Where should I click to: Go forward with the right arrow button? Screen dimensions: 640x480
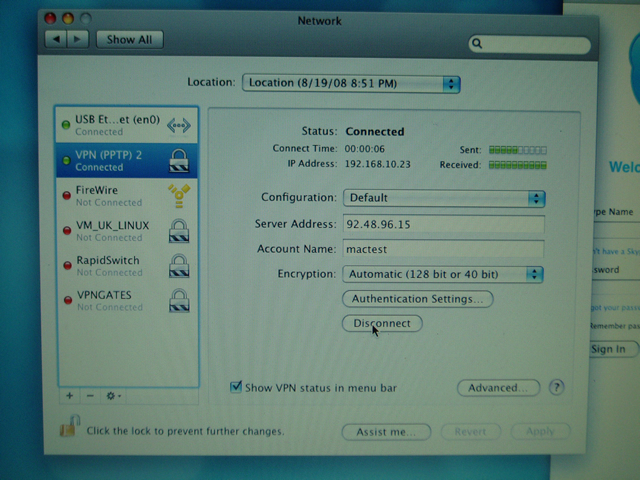(x=78, y=40)
